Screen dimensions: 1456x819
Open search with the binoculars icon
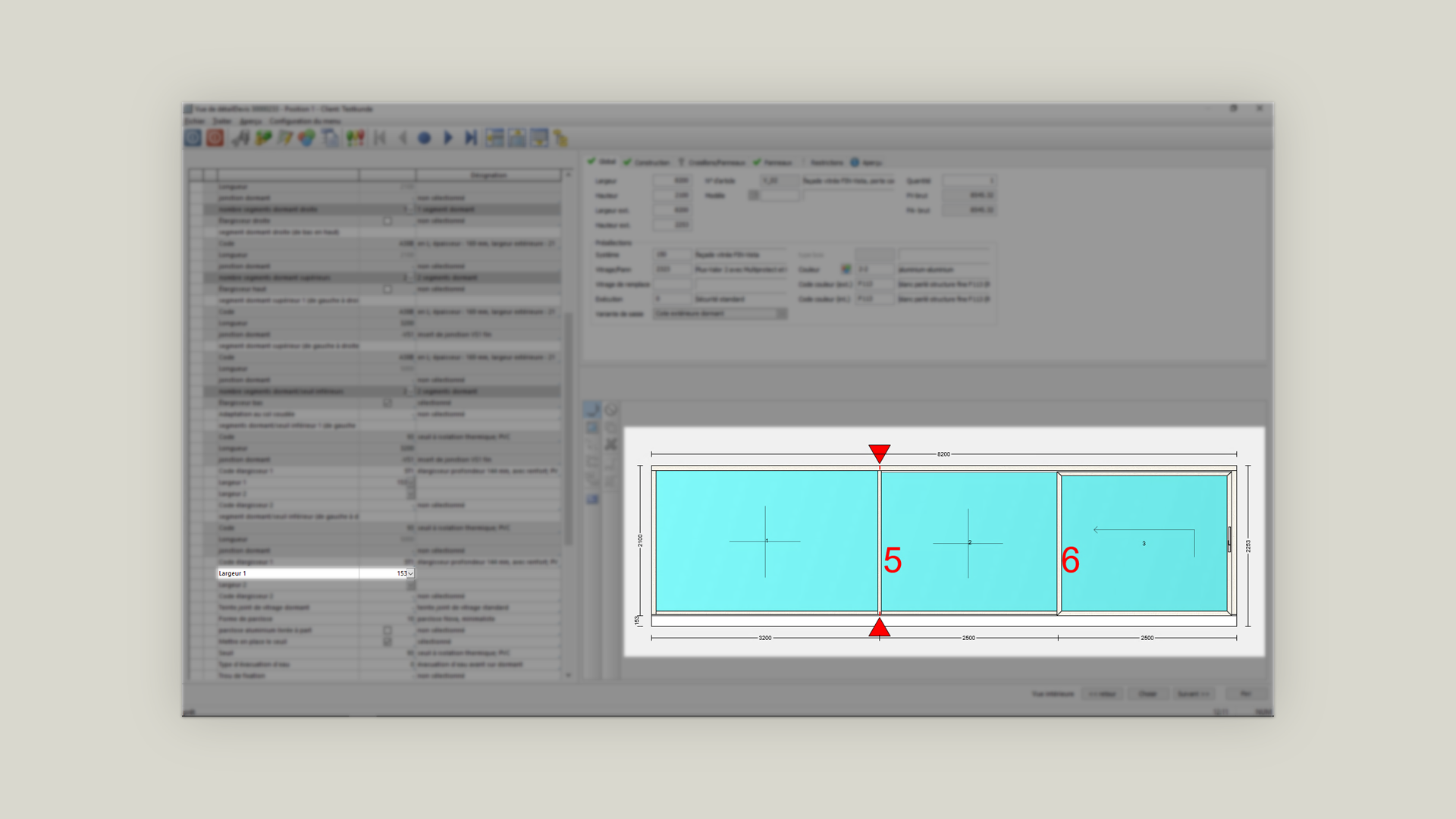click(x=241, y=138)
